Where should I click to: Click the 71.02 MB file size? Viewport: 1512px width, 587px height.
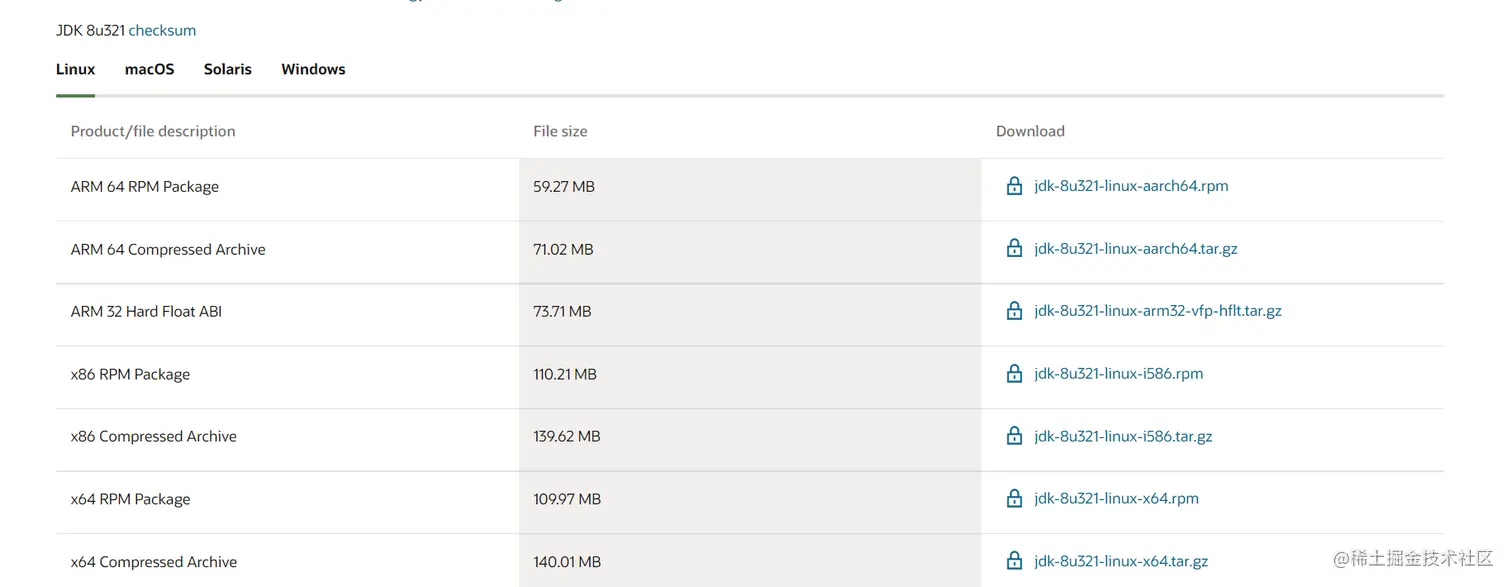click(563, 249)
